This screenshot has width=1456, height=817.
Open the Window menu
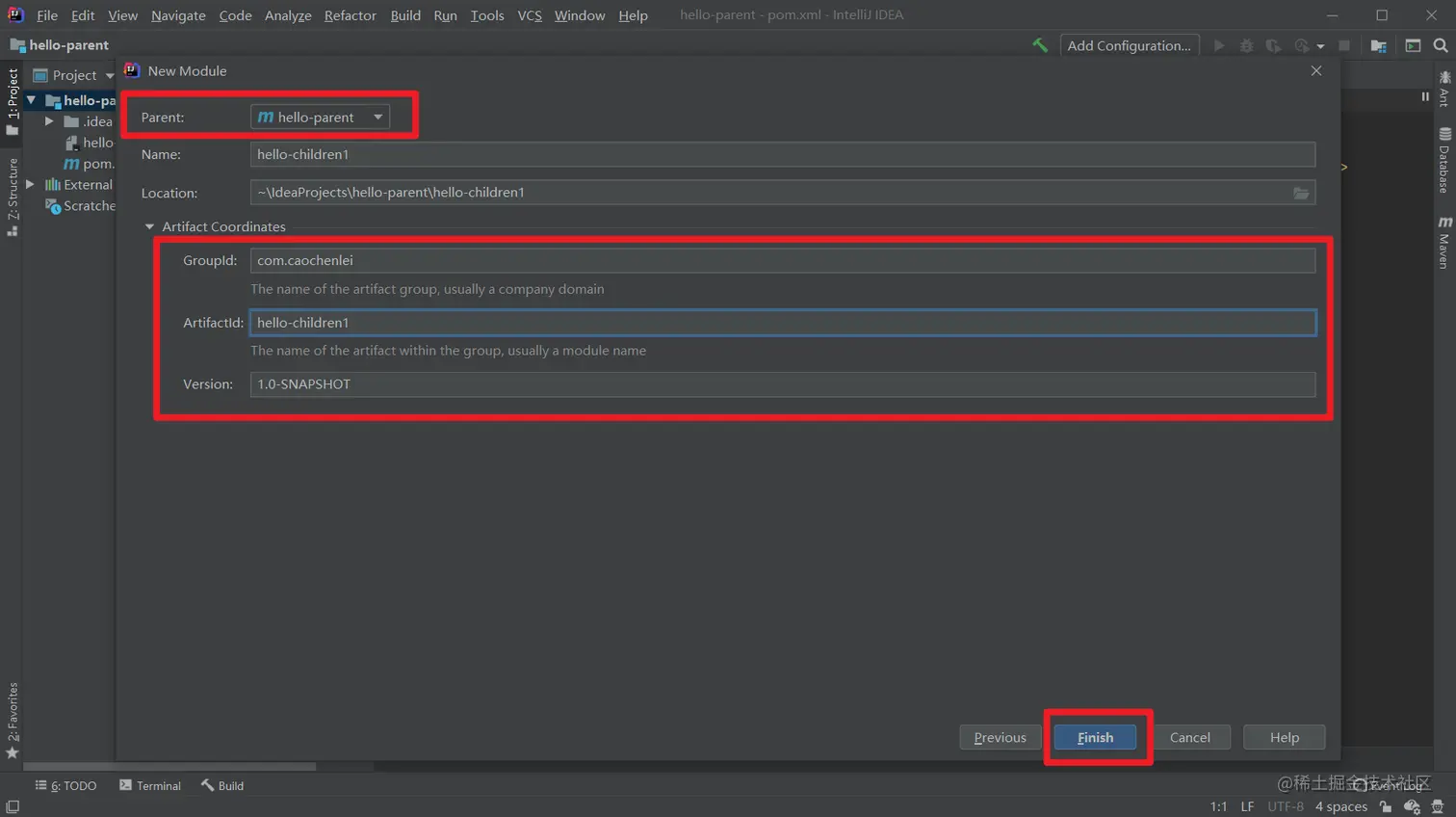(x=580, y=15)
